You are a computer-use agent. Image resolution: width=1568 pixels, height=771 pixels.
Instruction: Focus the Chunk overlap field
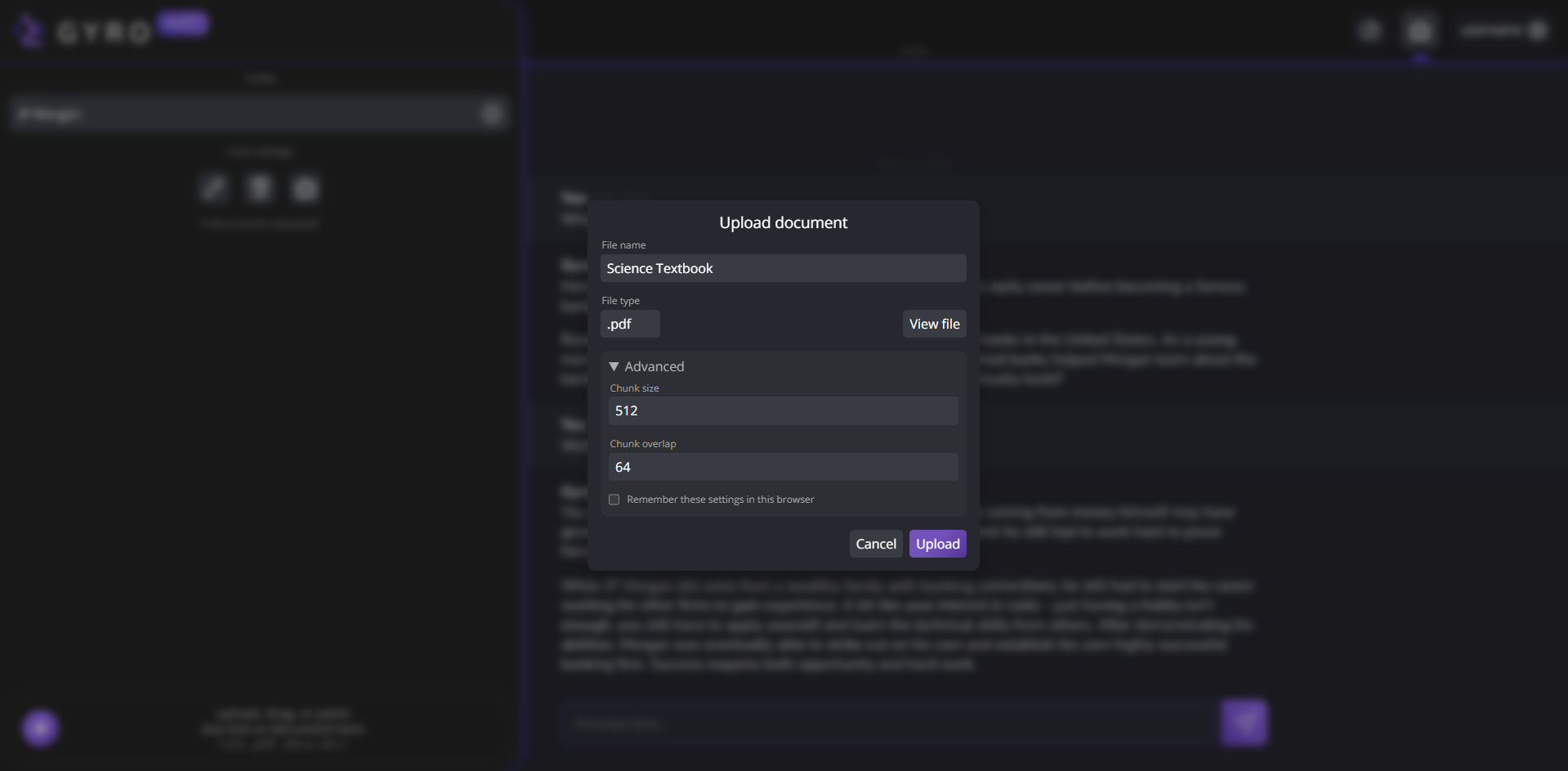click(x=782, y=467)
